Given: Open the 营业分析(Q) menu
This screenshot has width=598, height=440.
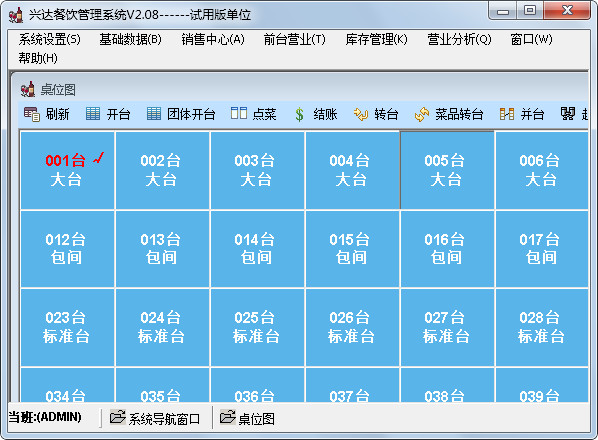Looking at the screenshot, I should click(459, 39).
